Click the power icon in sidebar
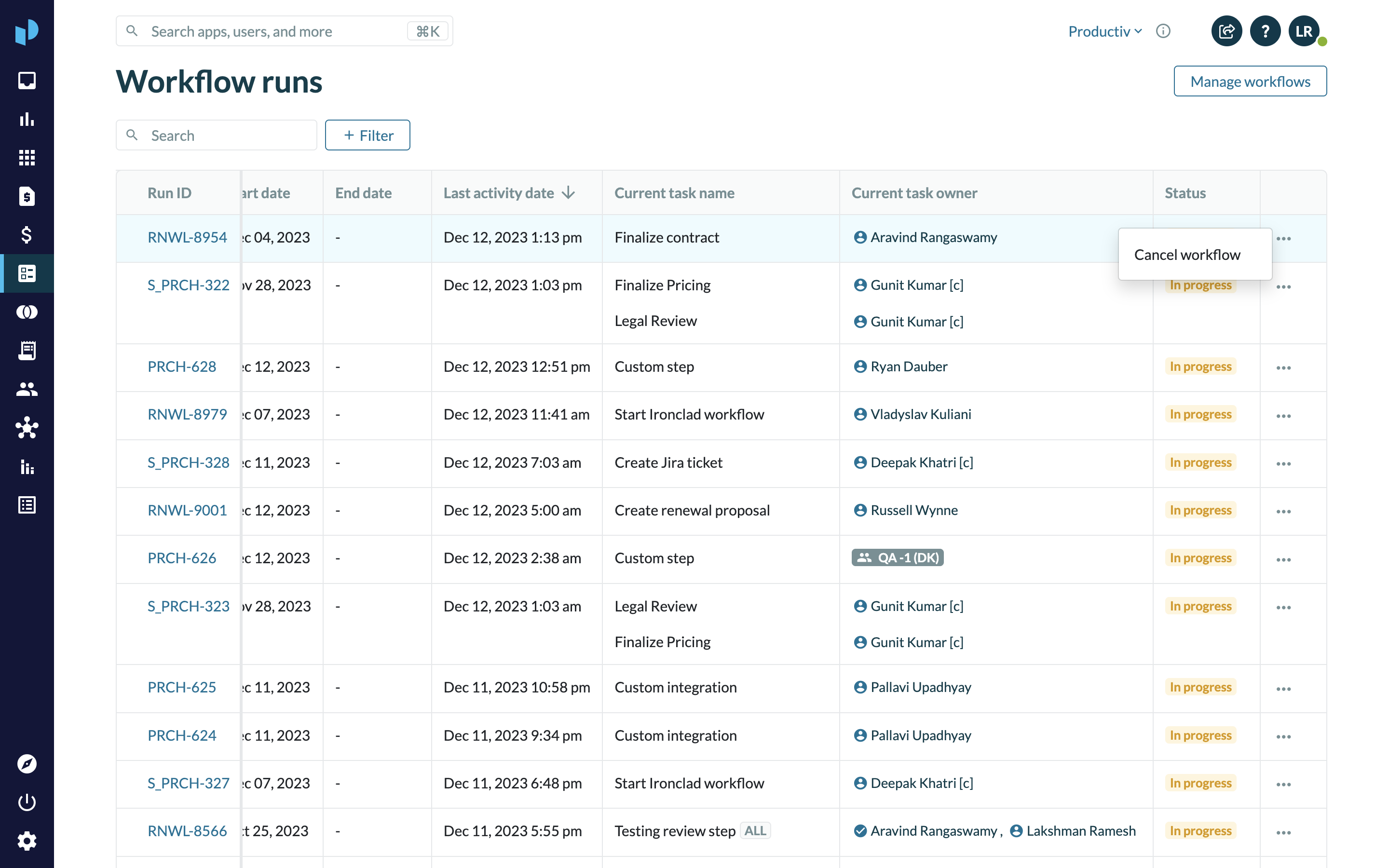 click(27, 802)
